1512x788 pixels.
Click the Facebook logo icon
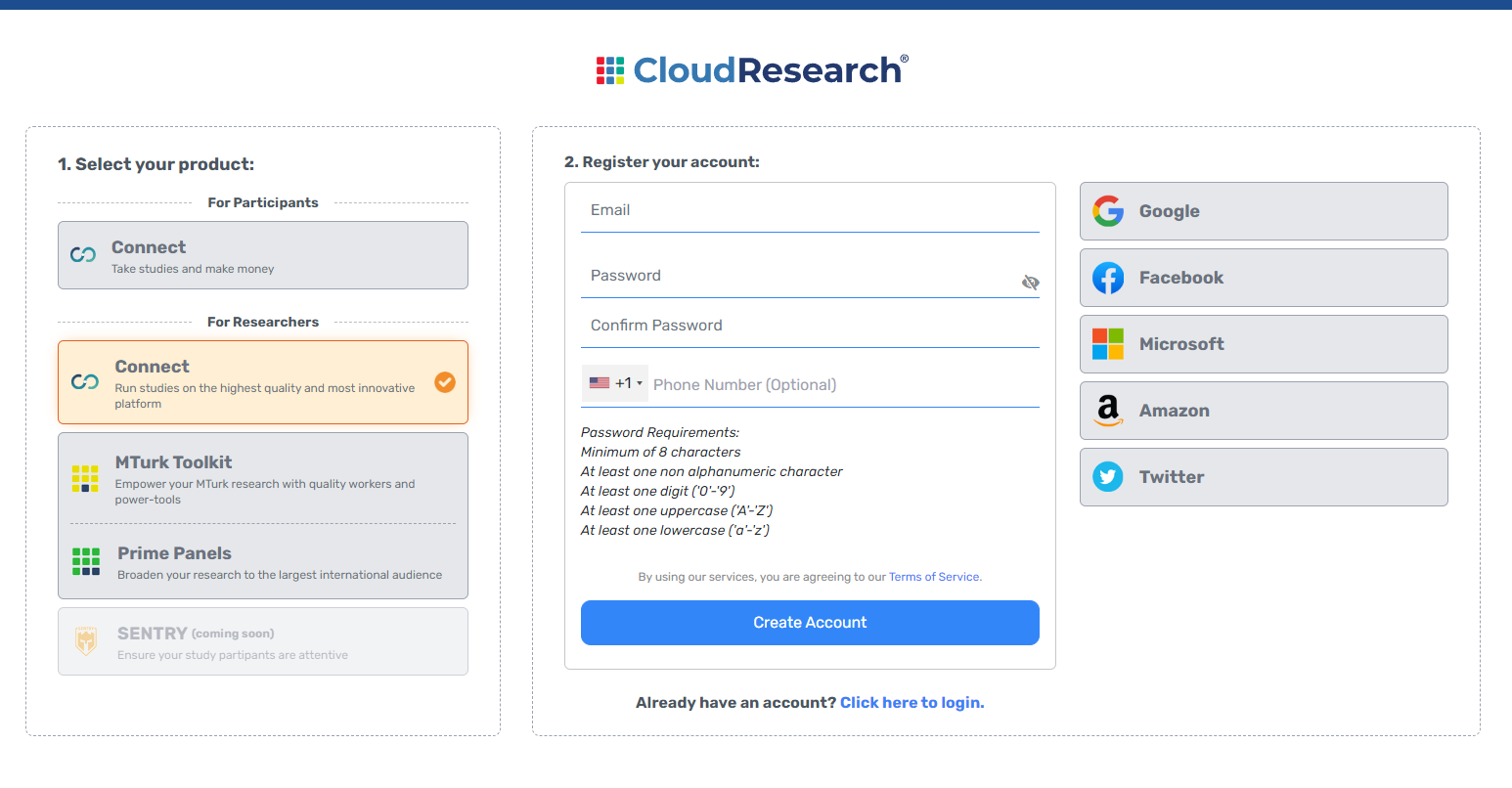[x=1108, y=278]
